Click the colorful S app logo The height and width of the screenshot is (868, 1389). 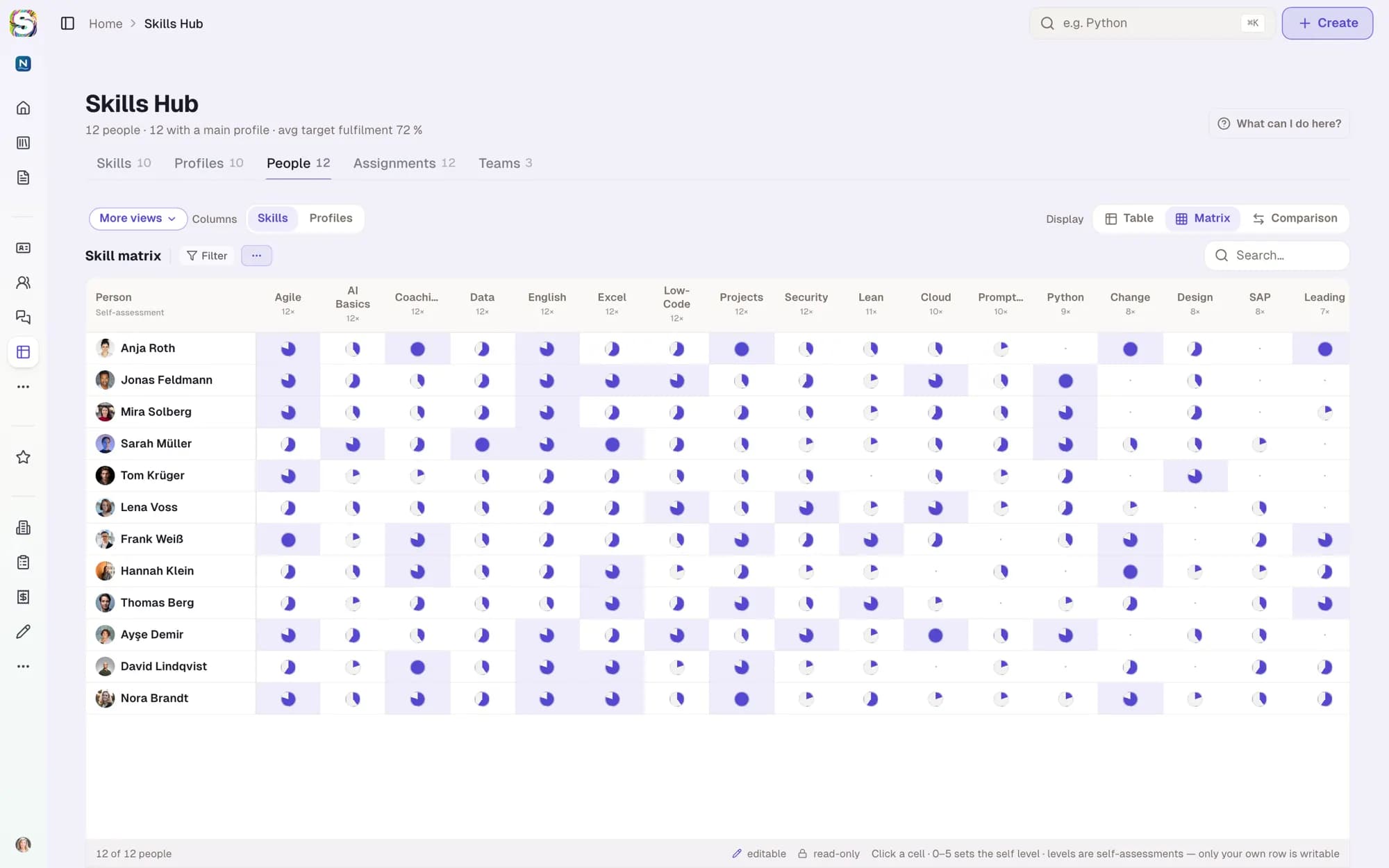point(23,23)
